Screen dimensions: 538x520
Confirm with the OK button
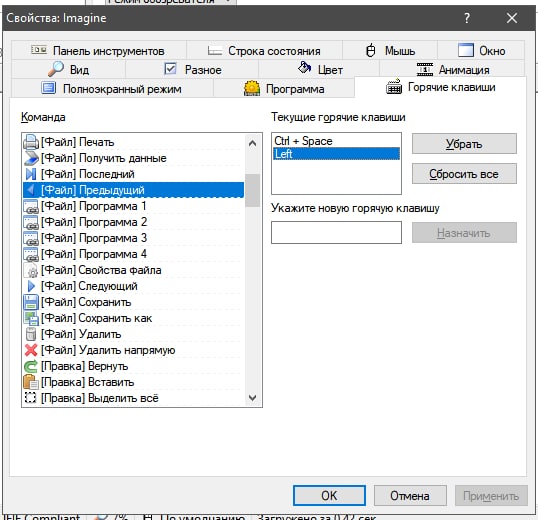[x=329, y=496]
